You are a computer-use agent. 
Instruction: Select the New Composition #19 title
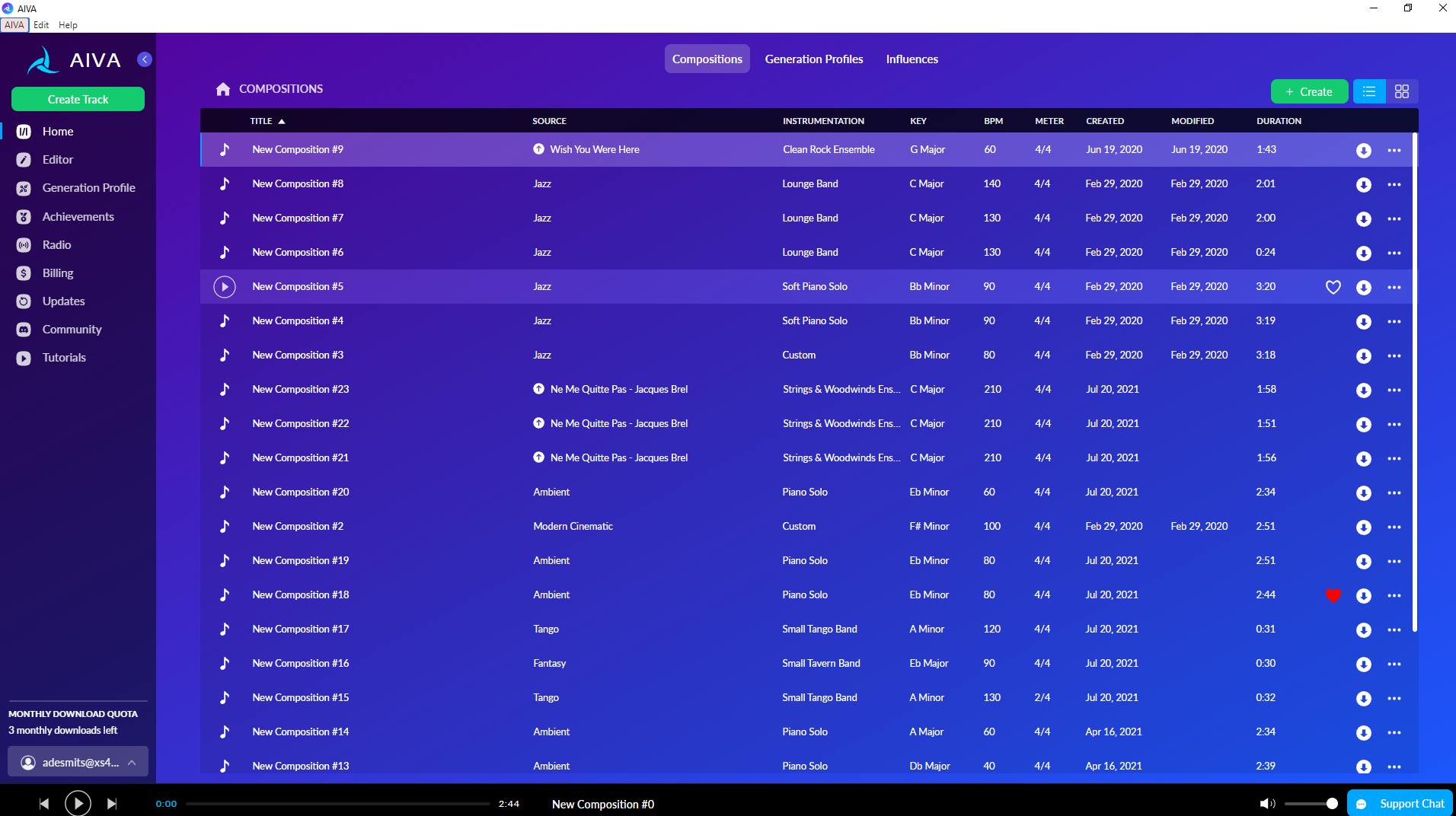point(300,561)
